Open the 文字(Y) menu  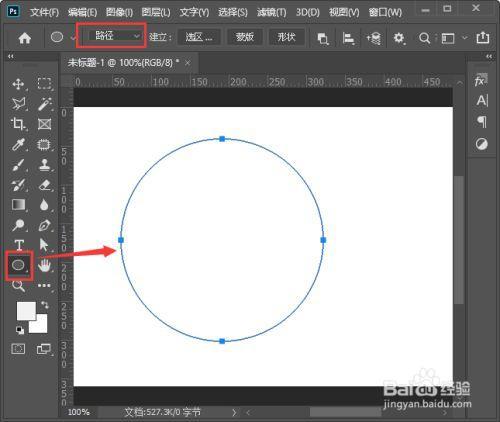(194, 13)
